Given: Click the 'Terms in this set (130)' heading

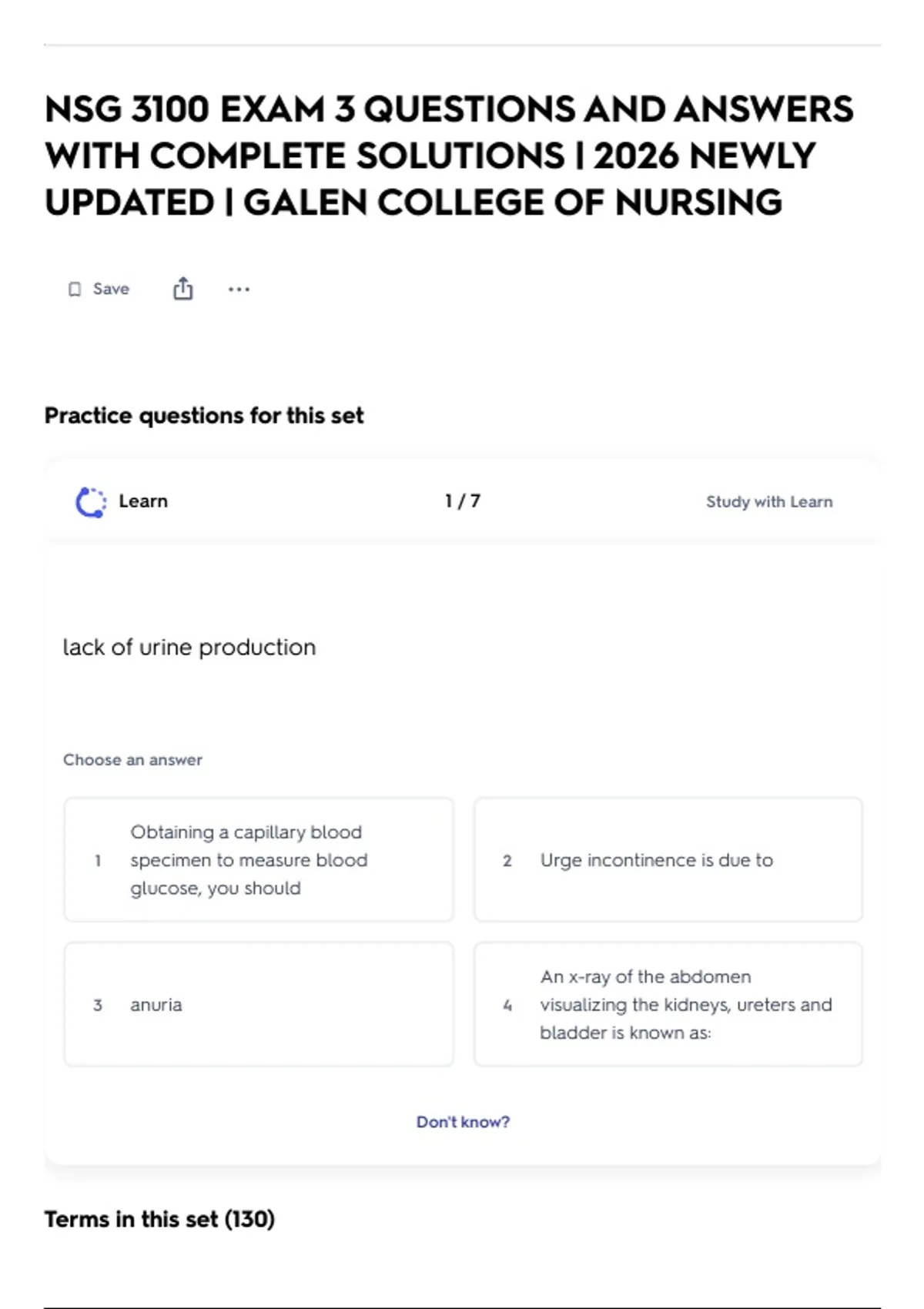Looking at the screenshot, I should tap(159, 1219).
